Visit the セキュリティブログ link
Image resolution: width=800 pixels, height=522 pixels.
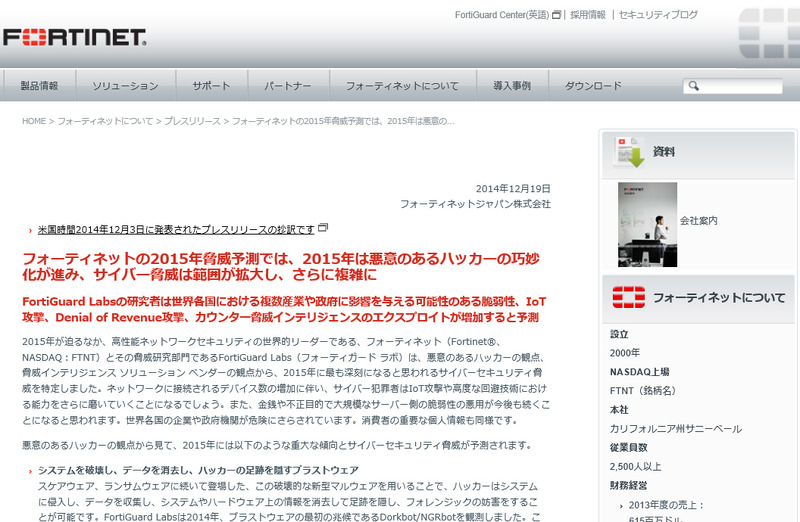pyautogui.click(x=658, y=15)
